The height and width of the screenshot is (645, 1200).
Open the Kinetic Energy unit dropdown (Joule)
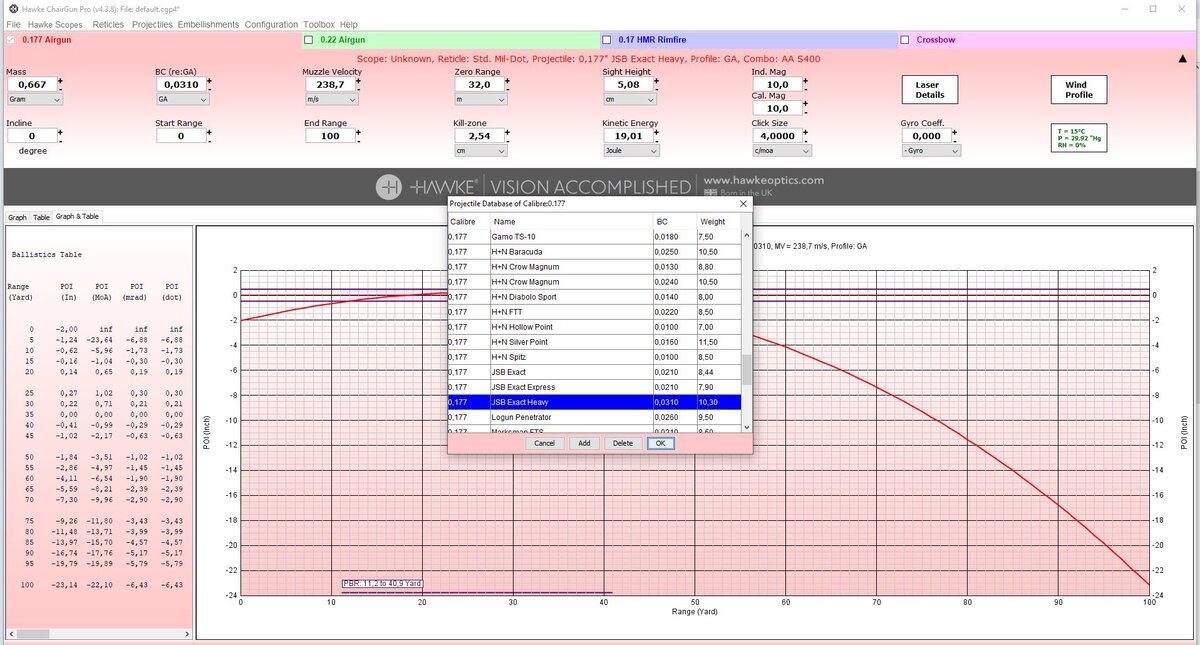(x=629, y=150)
